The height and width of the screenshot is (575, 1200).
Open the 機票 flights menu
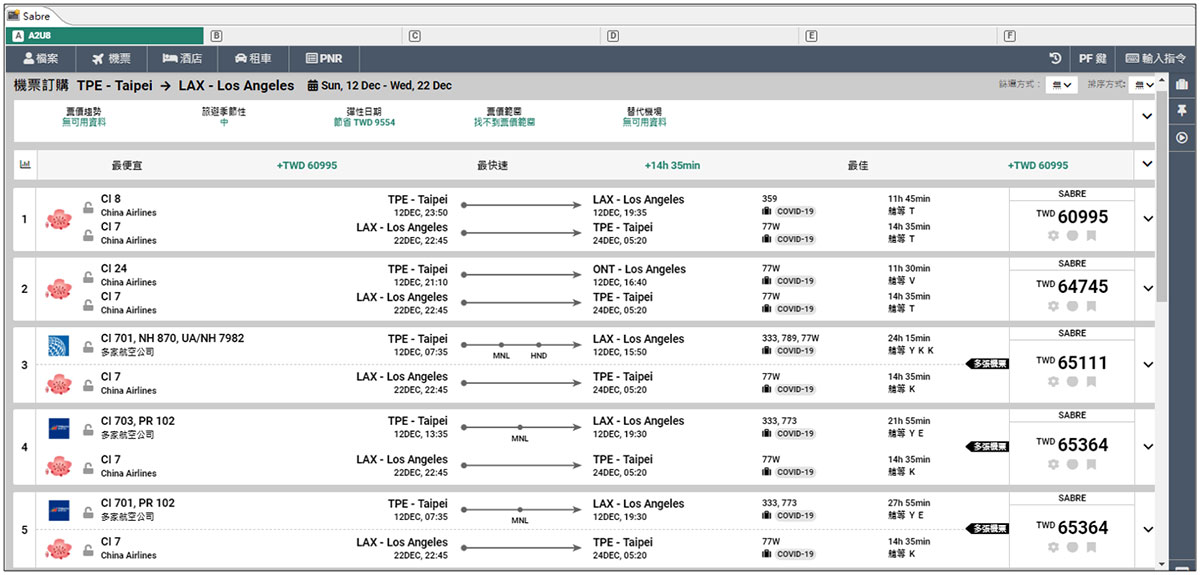(111, 59)
